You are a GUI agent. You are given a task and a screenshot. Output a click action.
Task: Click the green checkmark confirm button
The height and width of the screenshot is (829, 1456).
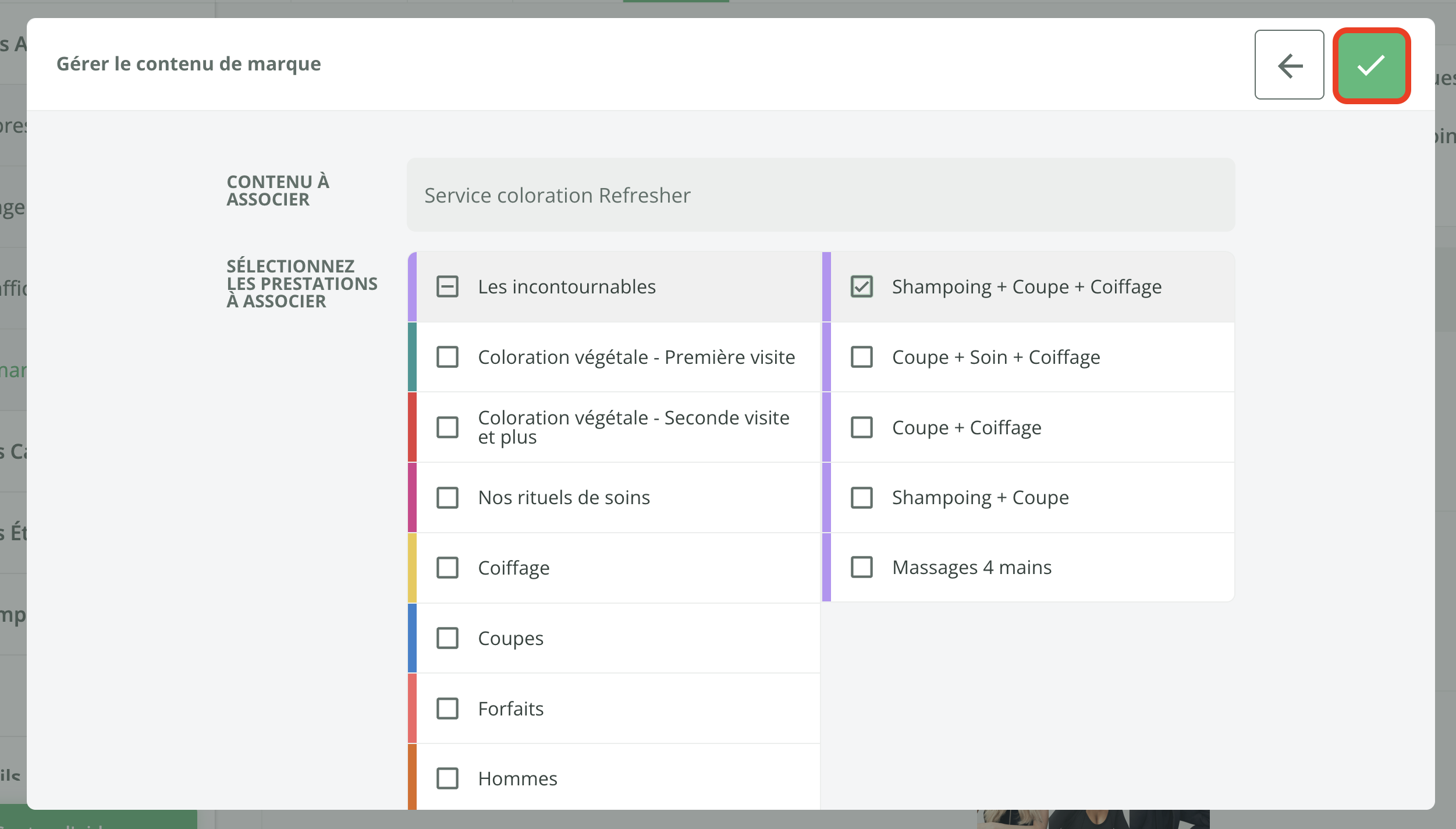(x=1371, y=65)
